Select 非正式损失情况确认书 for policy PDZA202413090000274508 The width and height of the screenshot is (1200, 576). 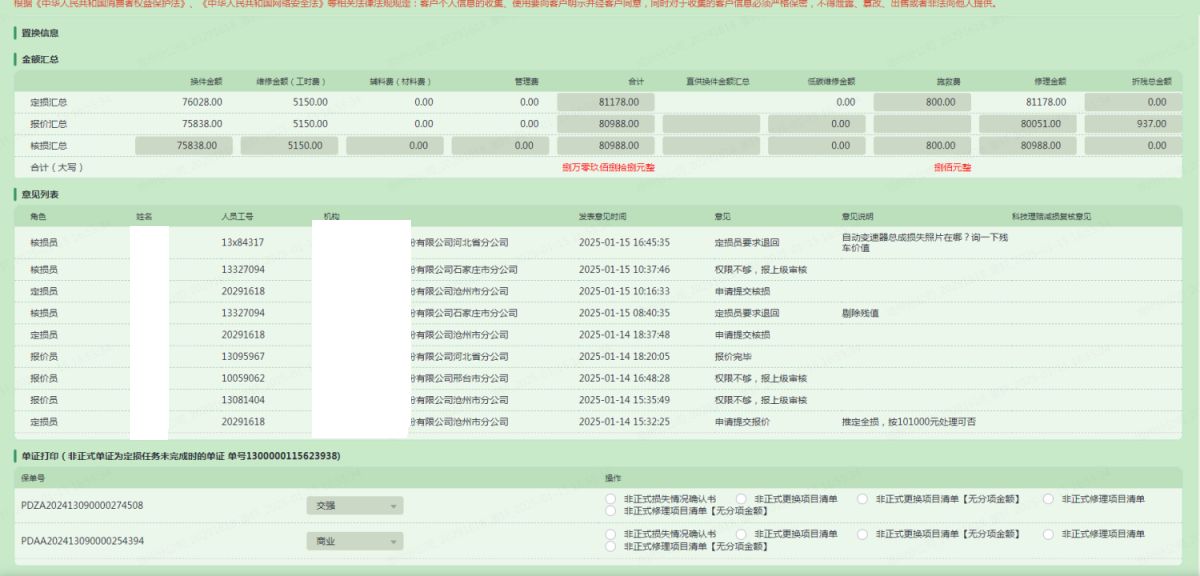[x=610, y=499]
